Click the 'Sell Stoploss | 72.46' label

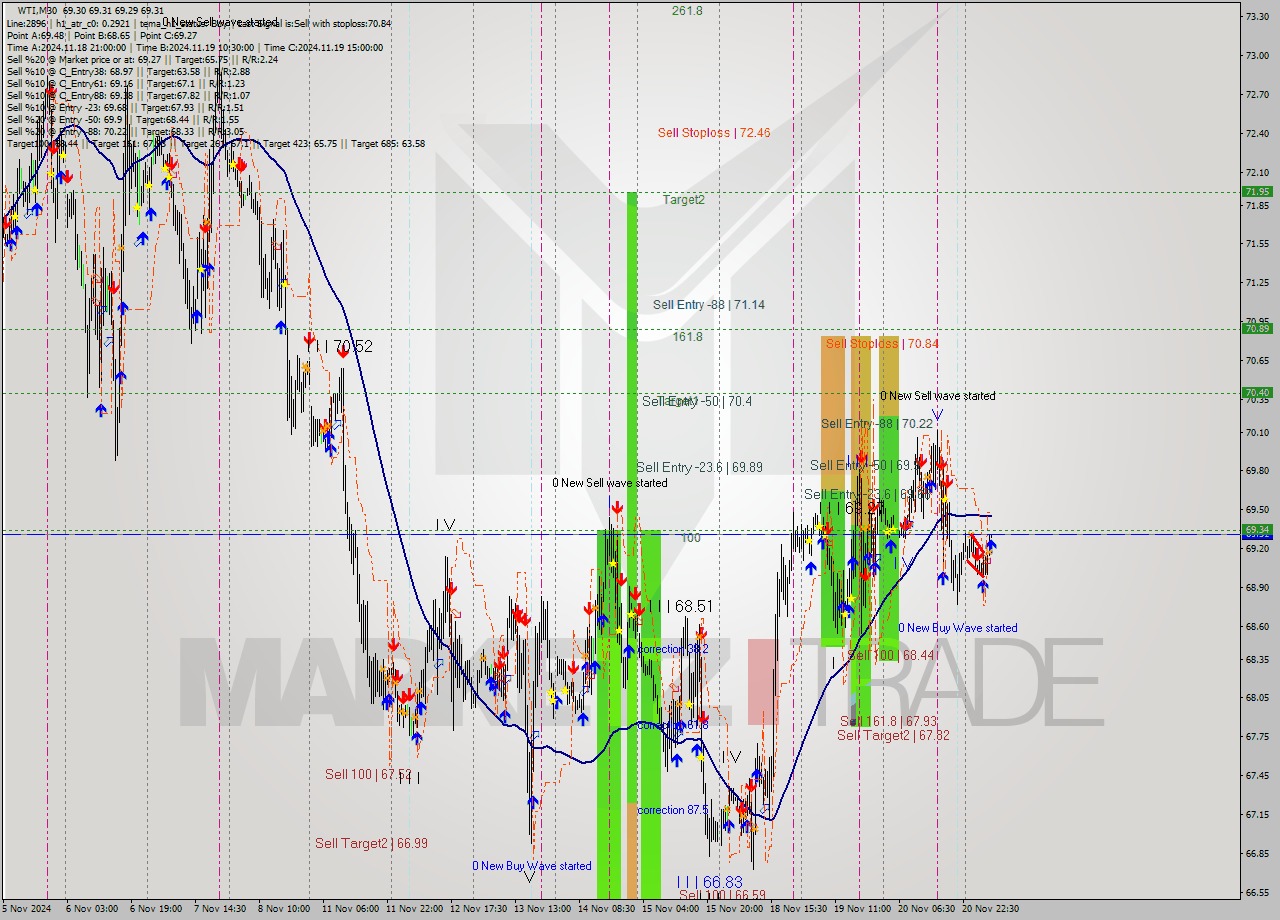[714, 132]
